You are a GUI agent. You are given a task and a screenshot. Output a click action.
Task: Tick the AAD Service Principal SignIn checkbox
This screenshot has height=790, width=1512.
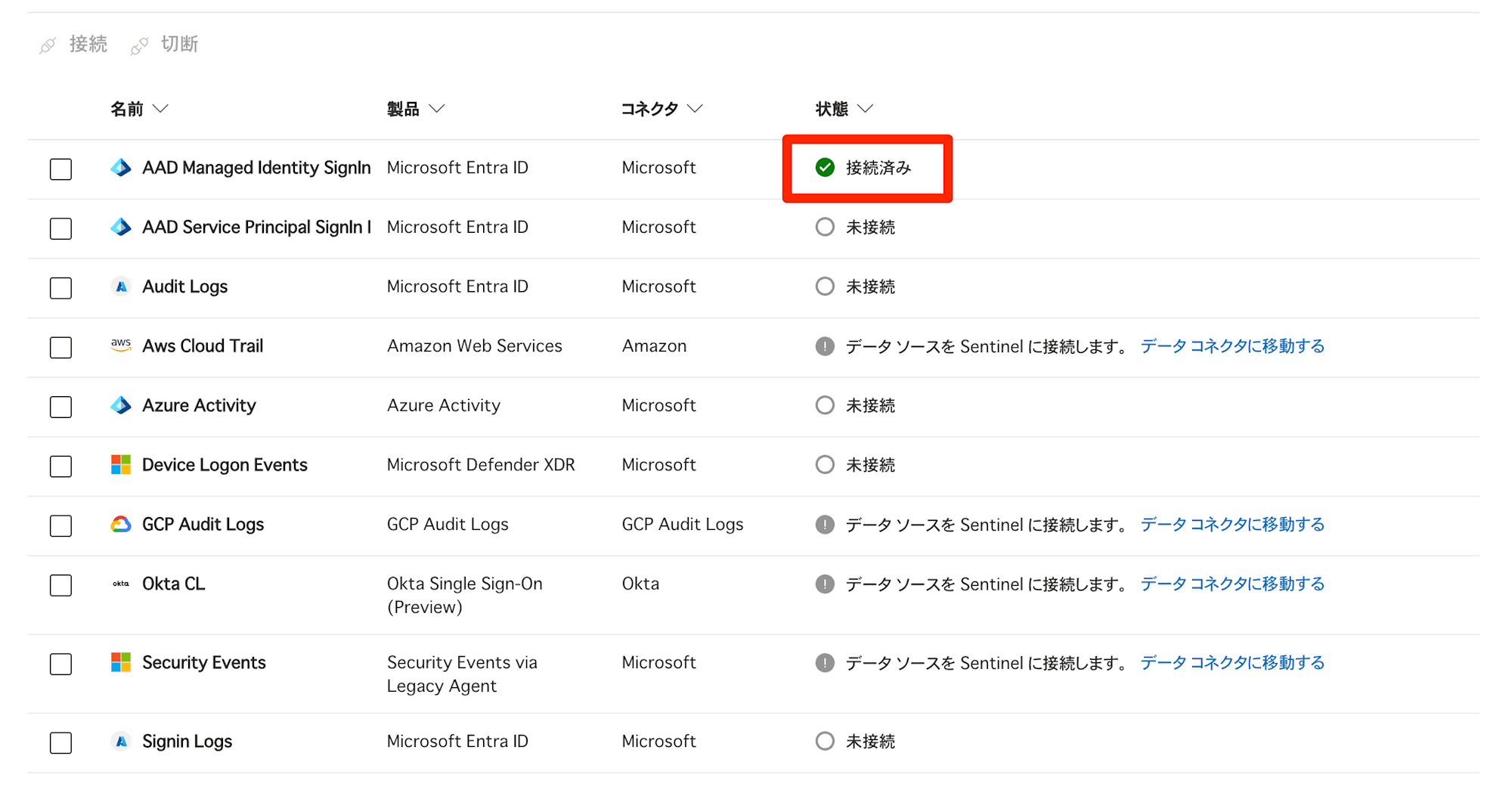click(x=60, y=228)
